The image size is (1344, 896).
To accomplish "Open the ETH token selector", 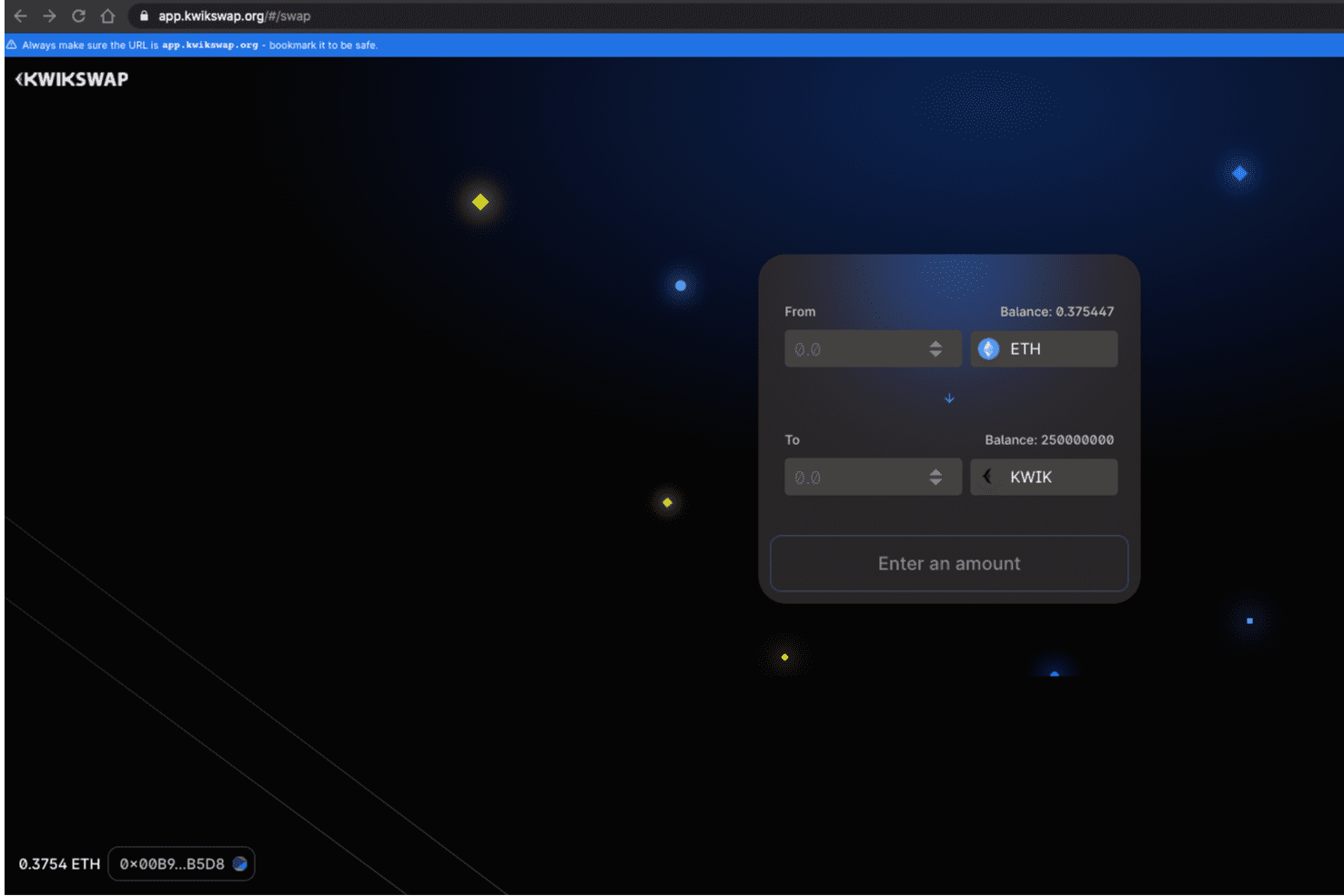I will point(1043,349).
